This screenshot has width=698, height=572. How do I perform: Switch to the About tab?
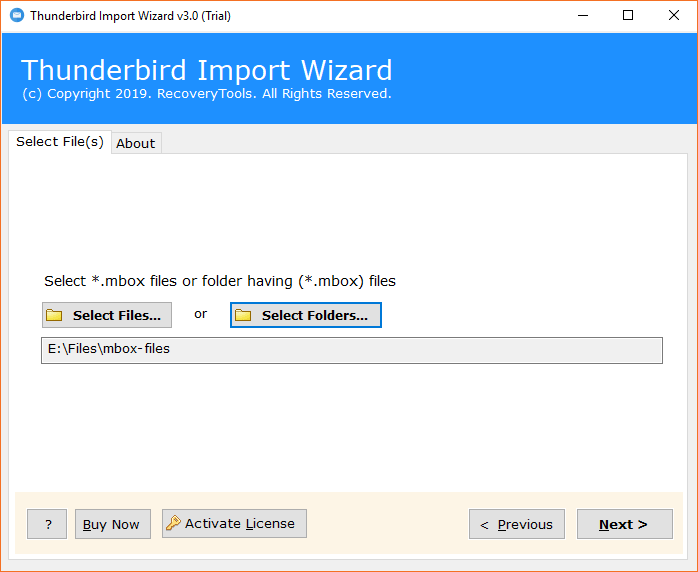pos(136,143)
